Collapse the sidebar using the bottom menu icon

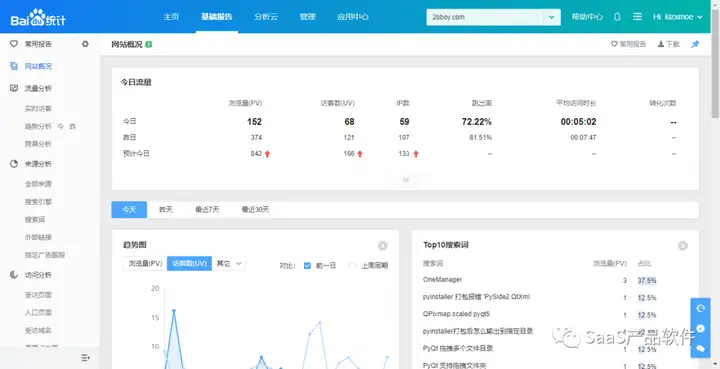click(x=85, y=358)
